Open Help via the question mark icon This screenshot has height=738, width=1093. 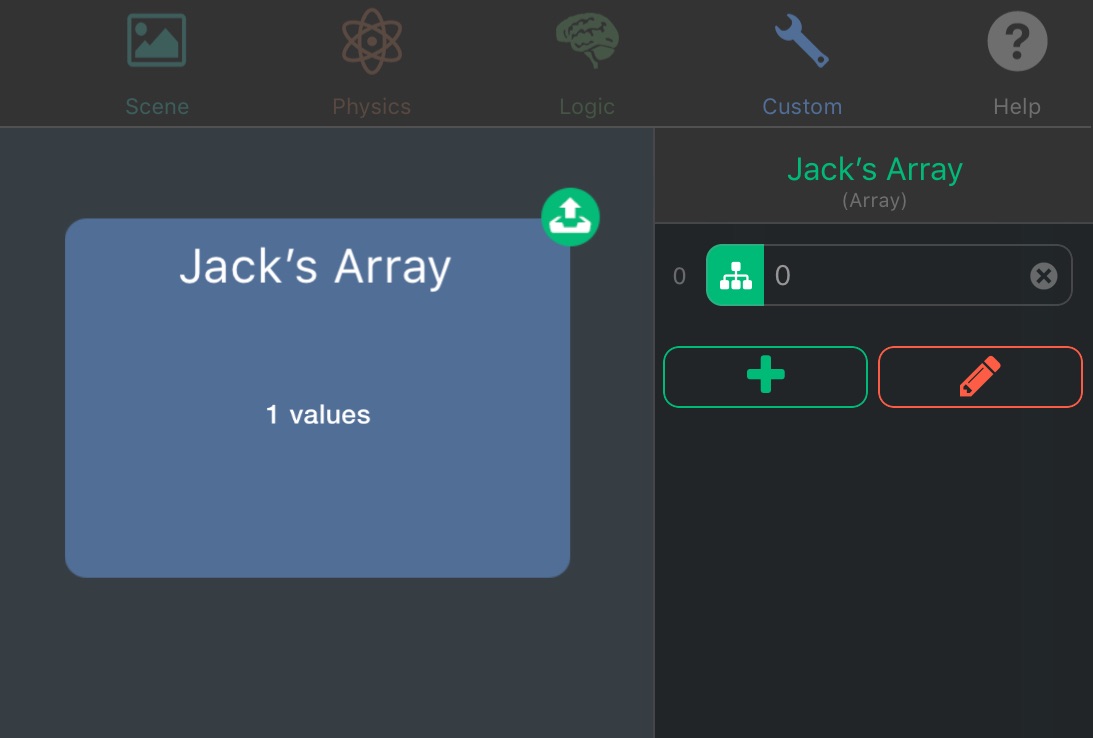coord(1017,41)
